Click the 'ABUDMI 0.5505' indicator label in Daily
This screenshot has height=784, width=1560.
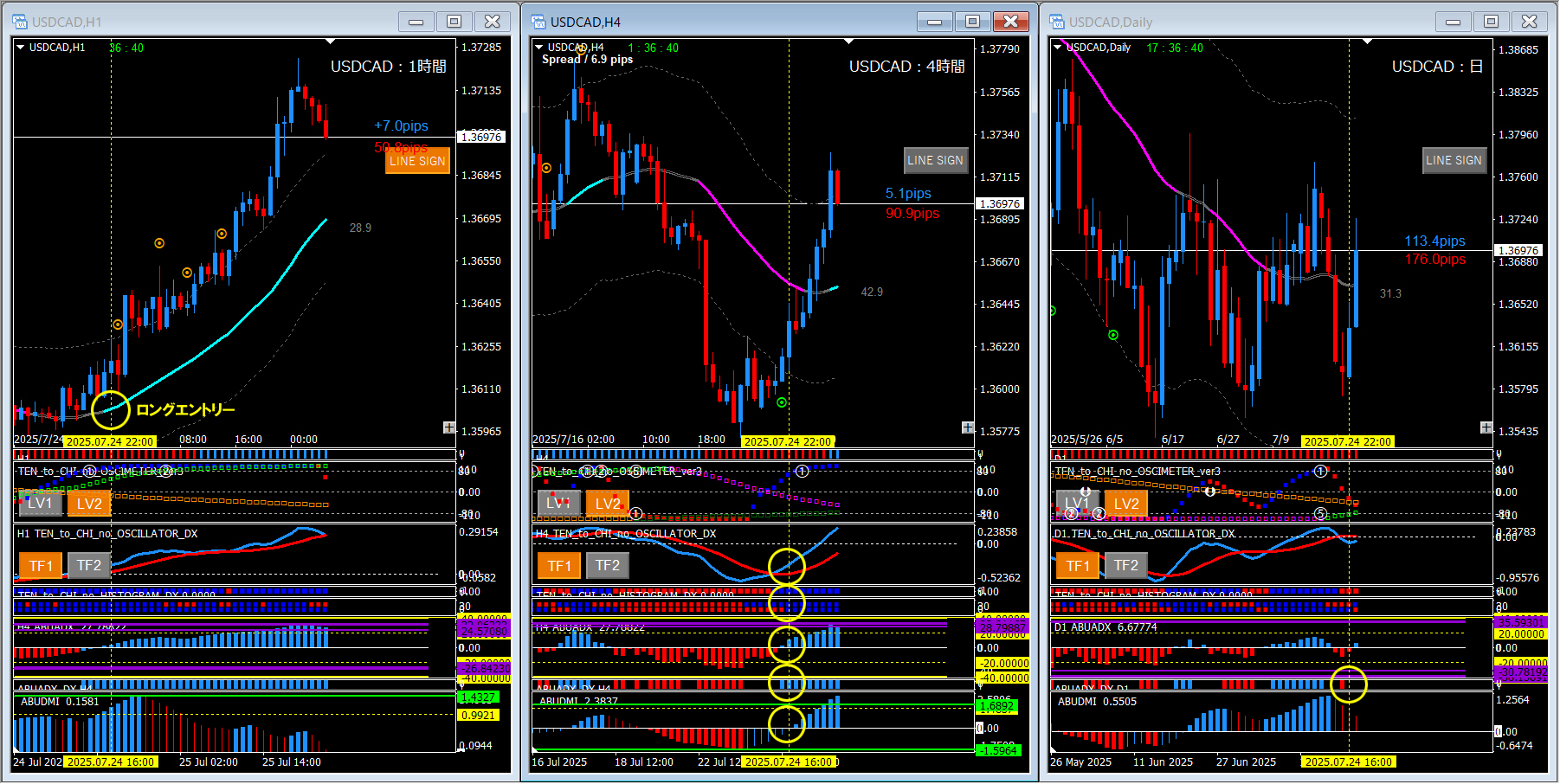(1097, 702)
